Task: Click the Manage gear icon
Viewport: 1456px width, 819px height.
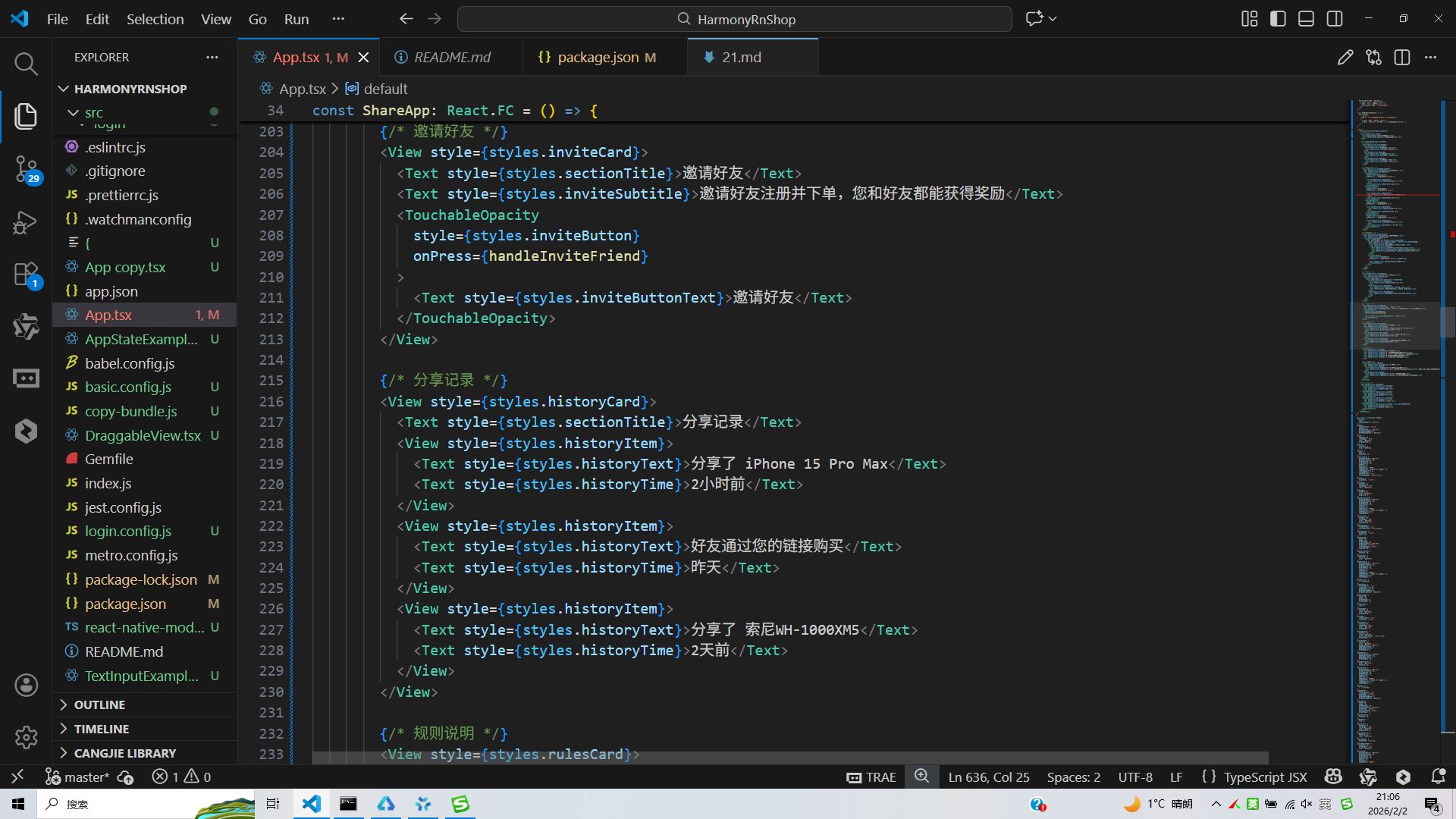Action: point(26,737)
